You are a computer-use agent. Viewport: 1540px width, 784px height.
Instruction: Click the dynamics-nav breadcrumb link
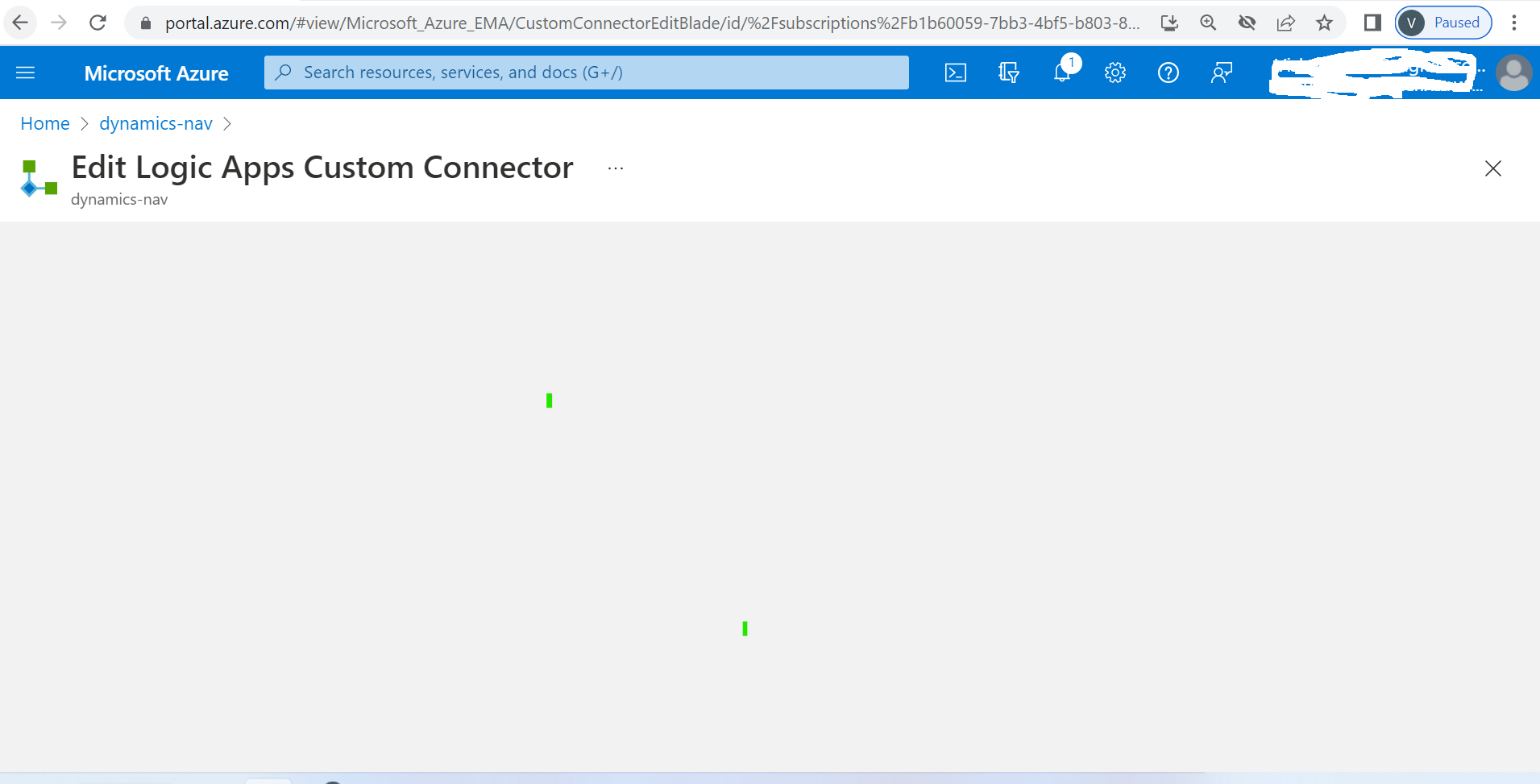[x=156, y=123]
